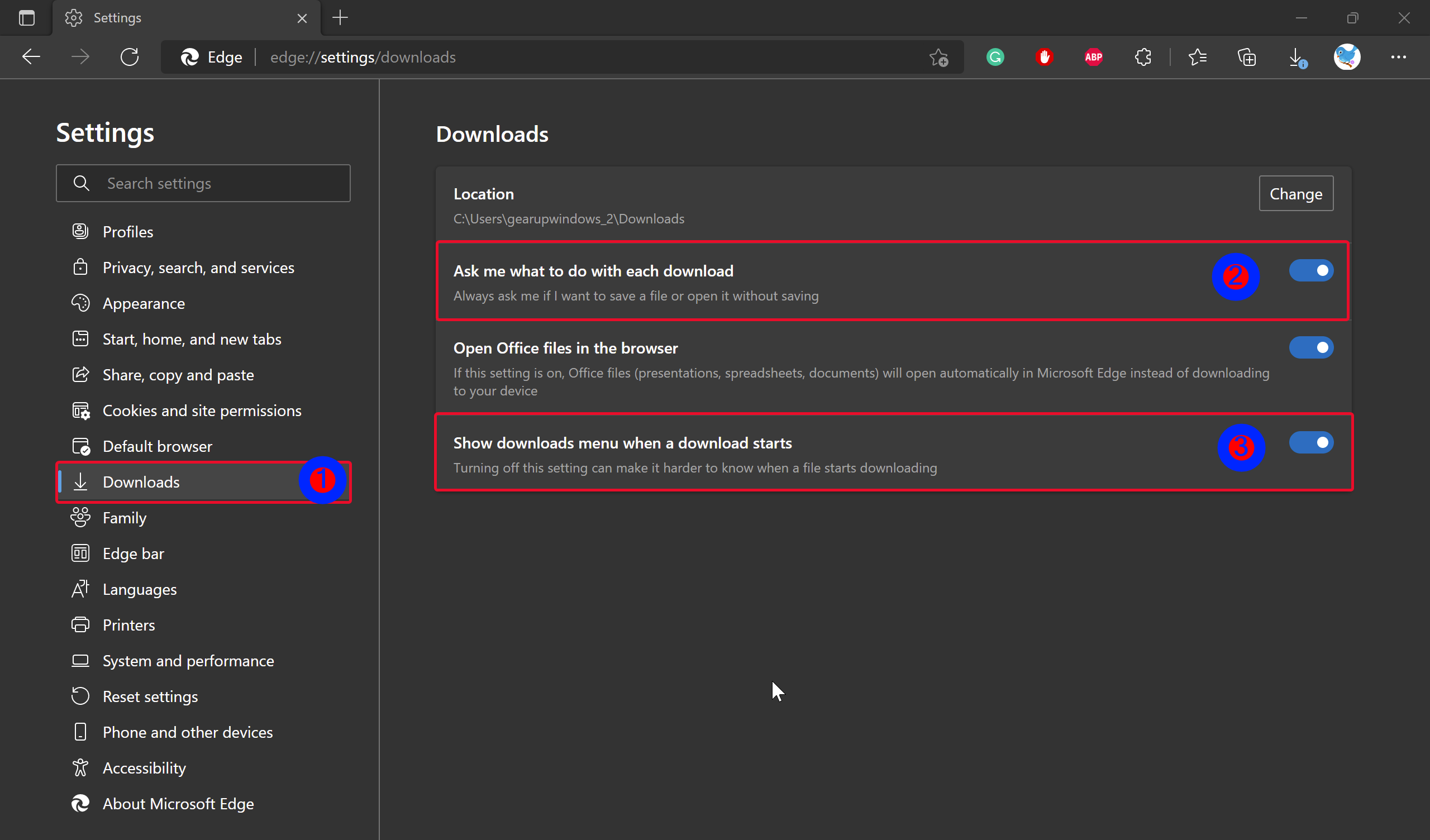This screenshot has width=1430, height=840.
Task: Click the Cookies and site permissions icon
Action: click(82, 409)
